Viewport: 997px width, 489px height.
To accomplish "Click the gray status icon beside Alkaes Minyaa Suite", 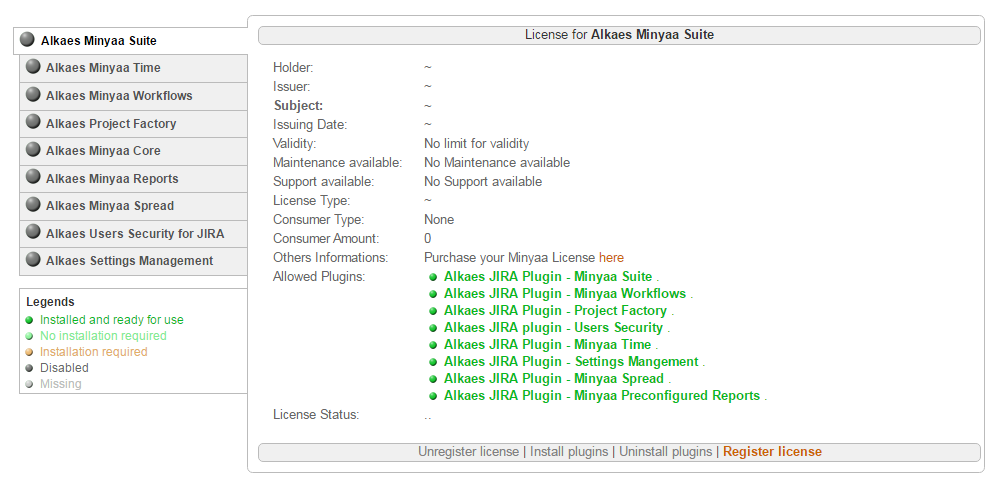I will (27, 40).
